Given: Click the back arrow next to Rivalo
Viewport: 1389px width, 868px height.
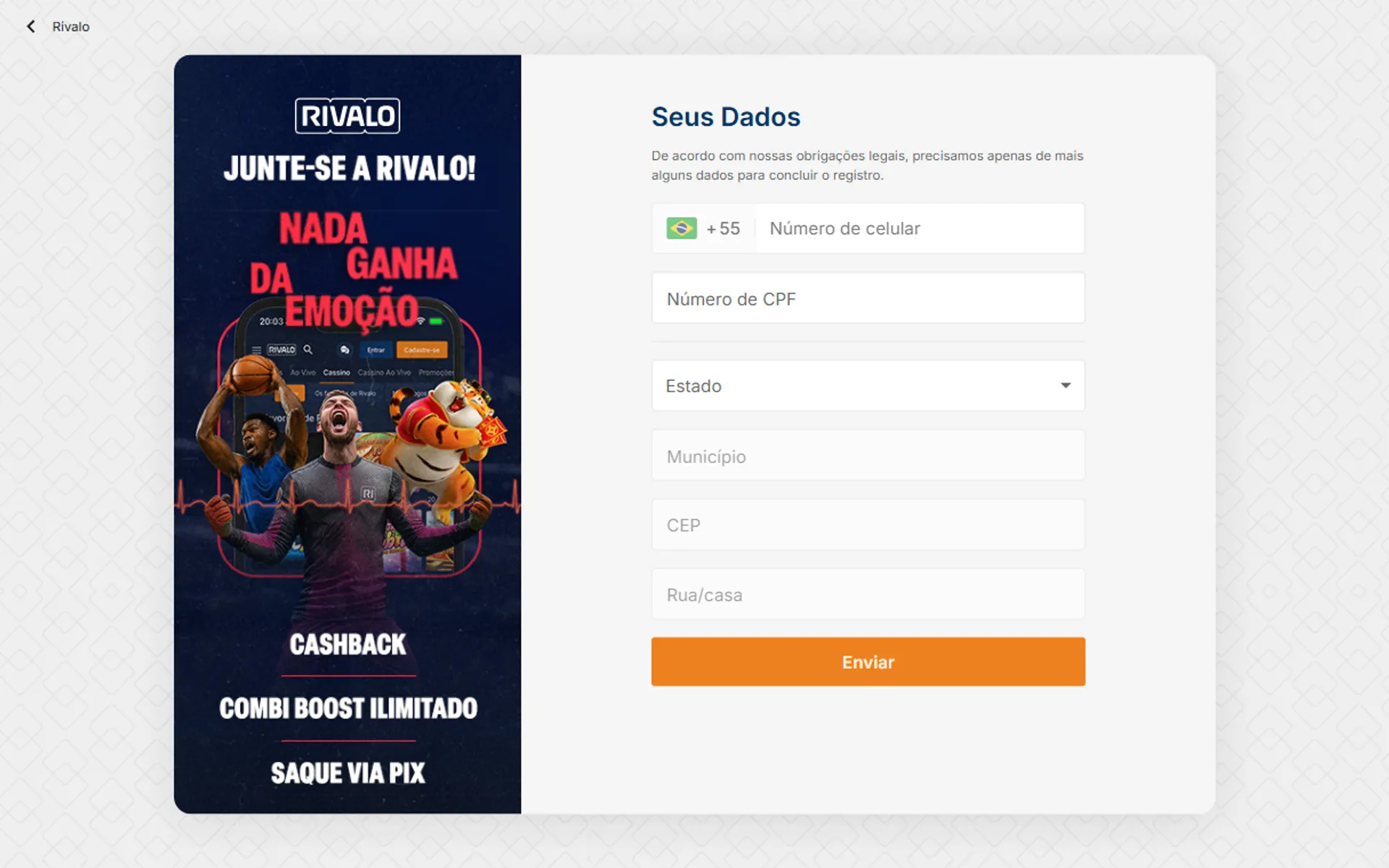Looking at the screenshot, I should click(30, 27).
